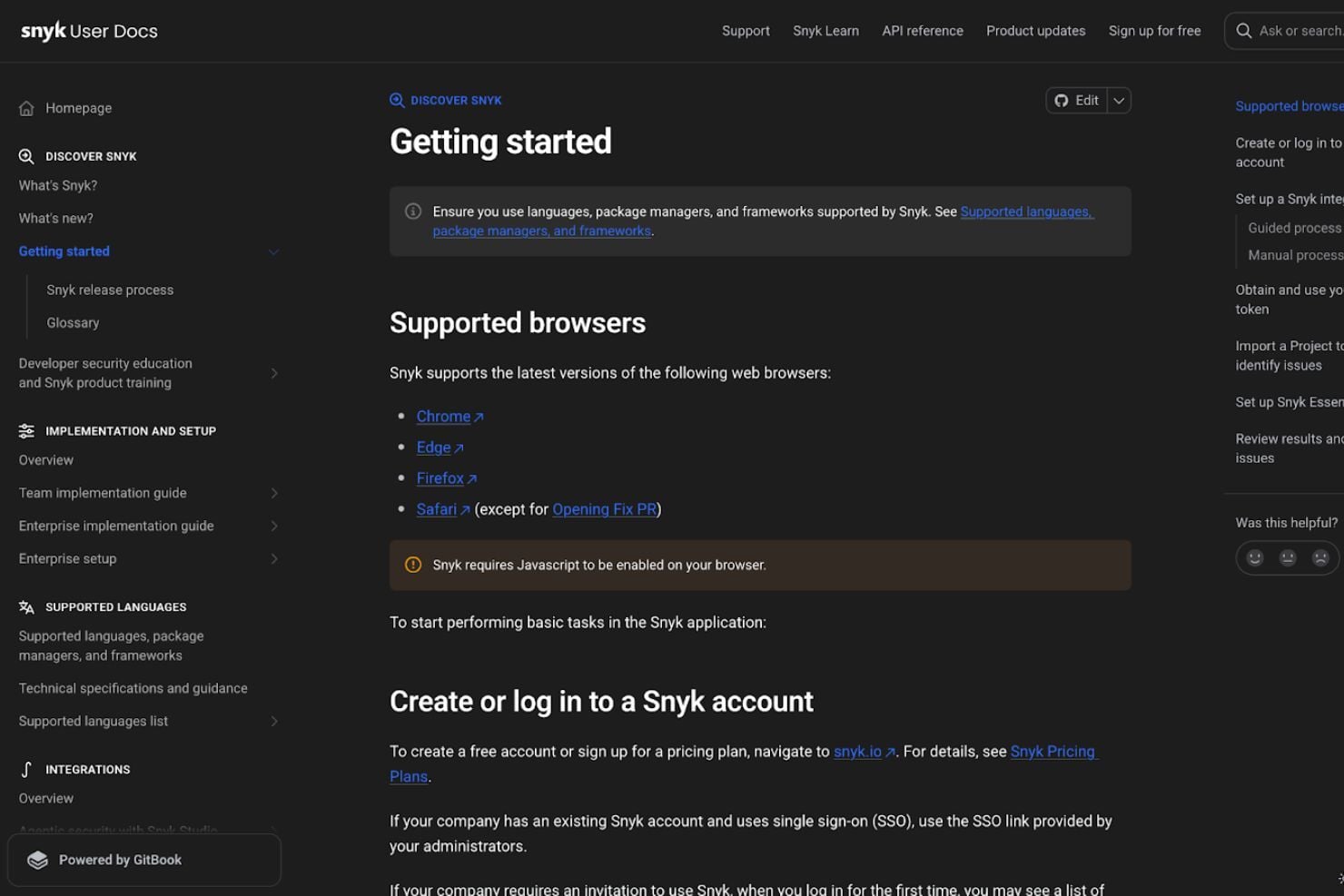Click the warning icon in Javascript notice

pyautogui.click(x=413, y=565)
